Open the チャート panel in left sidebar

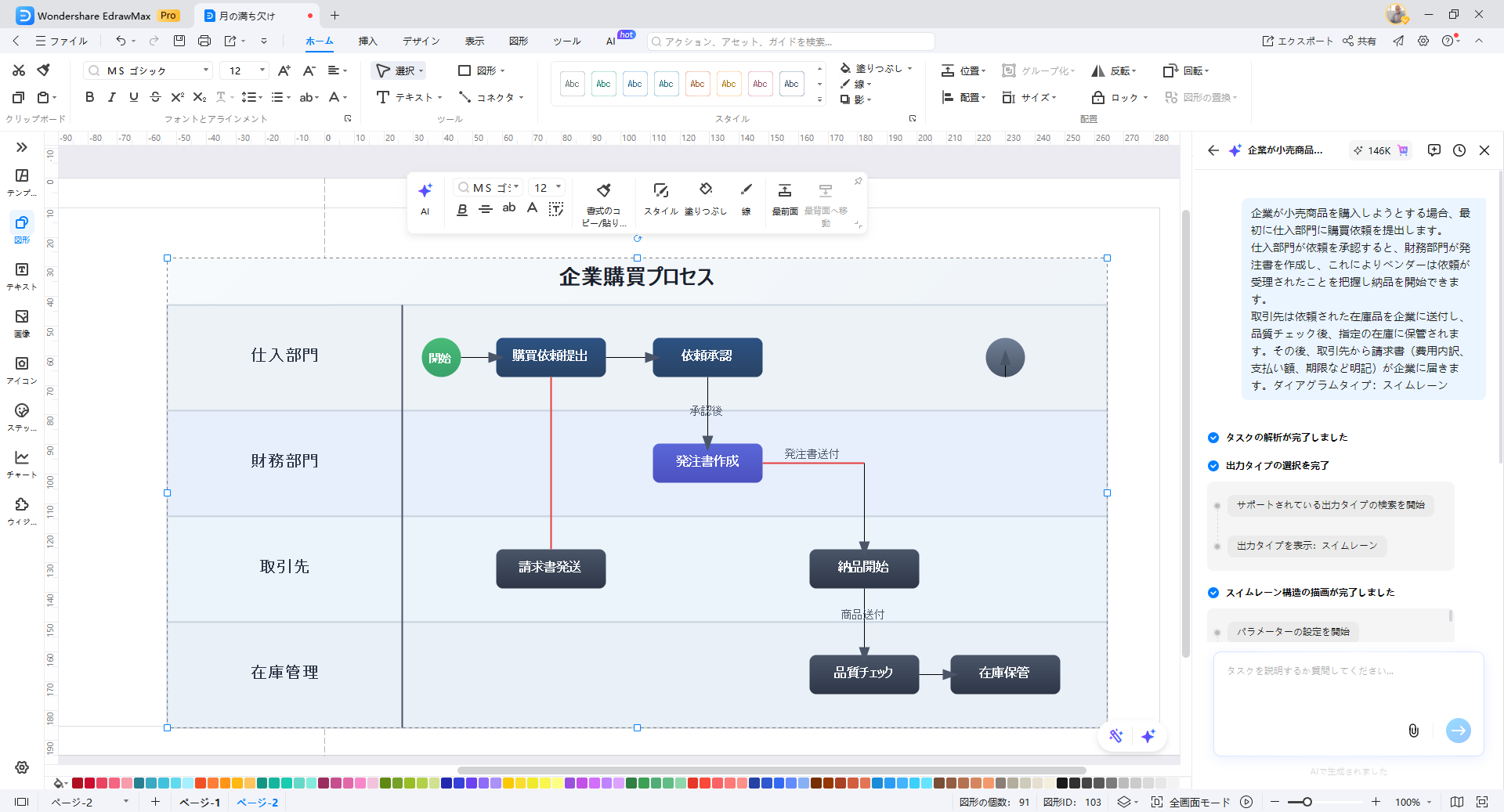coord(22,463)
